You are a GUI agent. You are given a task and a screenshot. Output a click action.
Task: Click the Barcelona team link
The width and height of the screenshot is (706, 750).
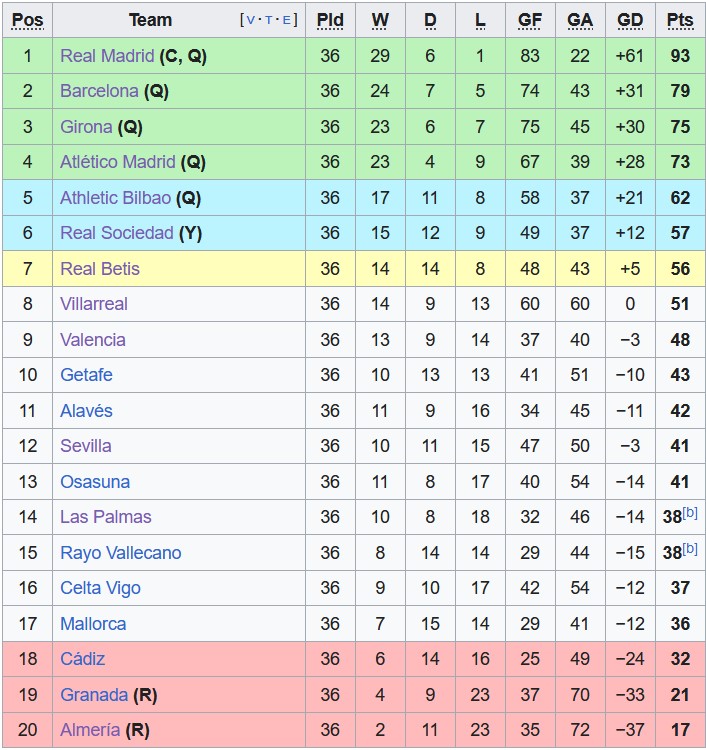(x=99, y=91)
